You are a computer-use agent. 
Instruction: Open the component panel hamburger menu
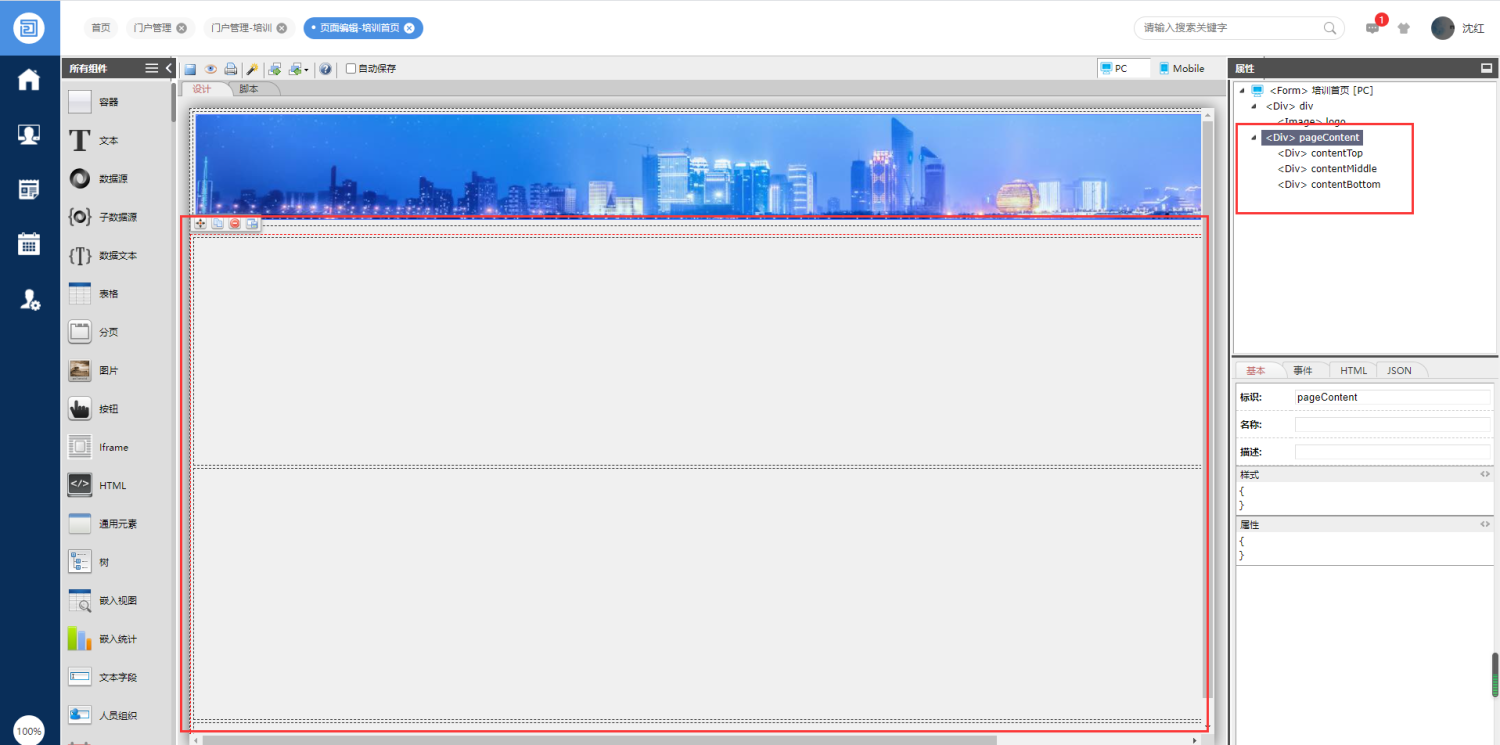click(x=152, y=68)
